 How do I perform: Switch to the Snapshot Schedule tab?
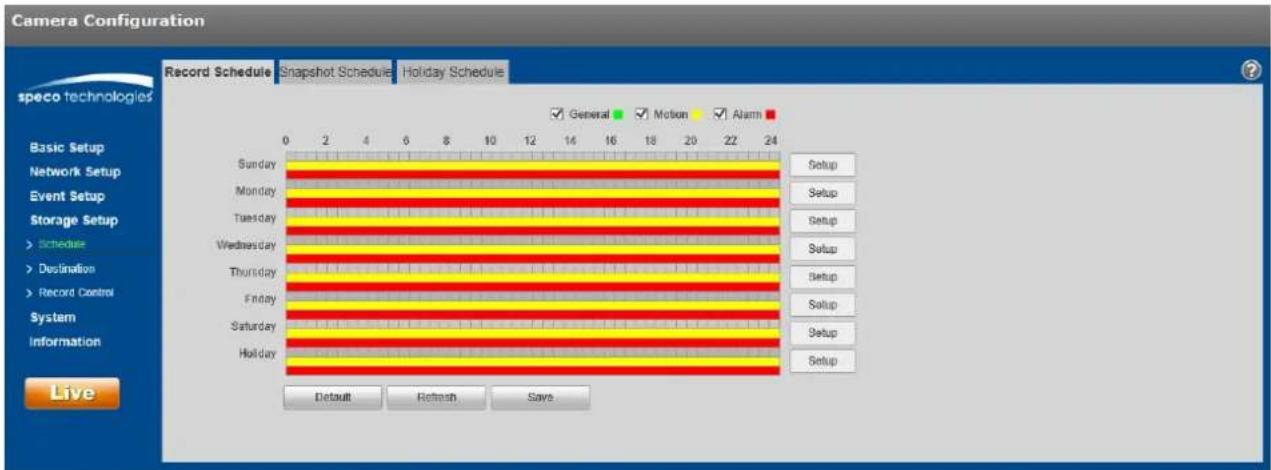coord(335,72)
